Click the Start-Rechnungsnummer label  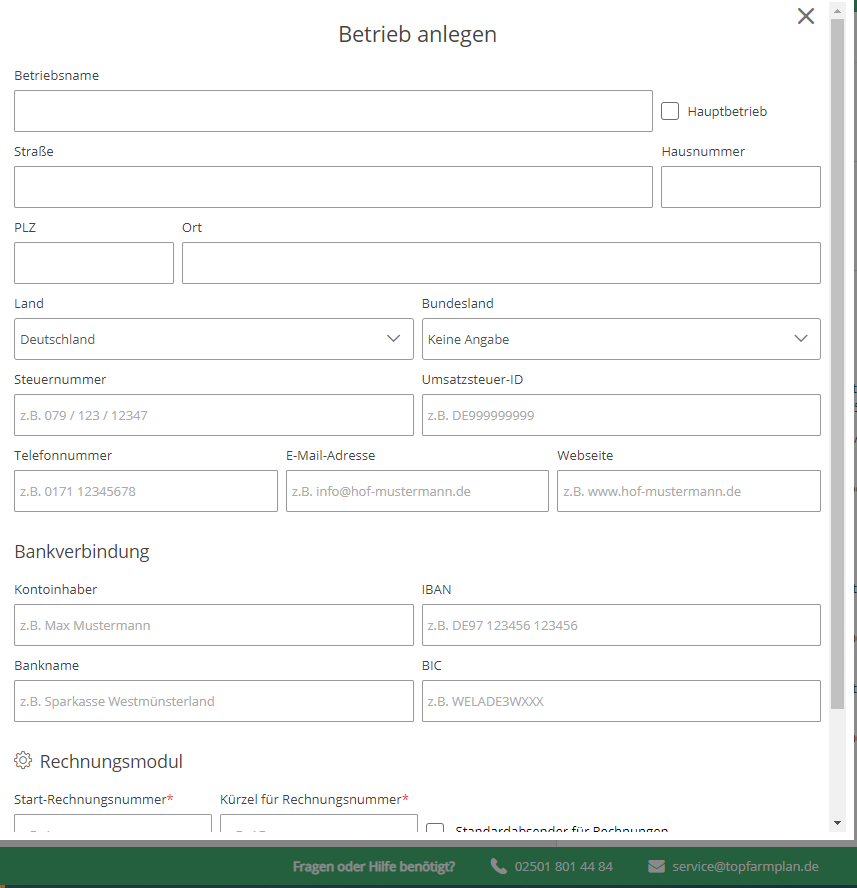point(93,799)
